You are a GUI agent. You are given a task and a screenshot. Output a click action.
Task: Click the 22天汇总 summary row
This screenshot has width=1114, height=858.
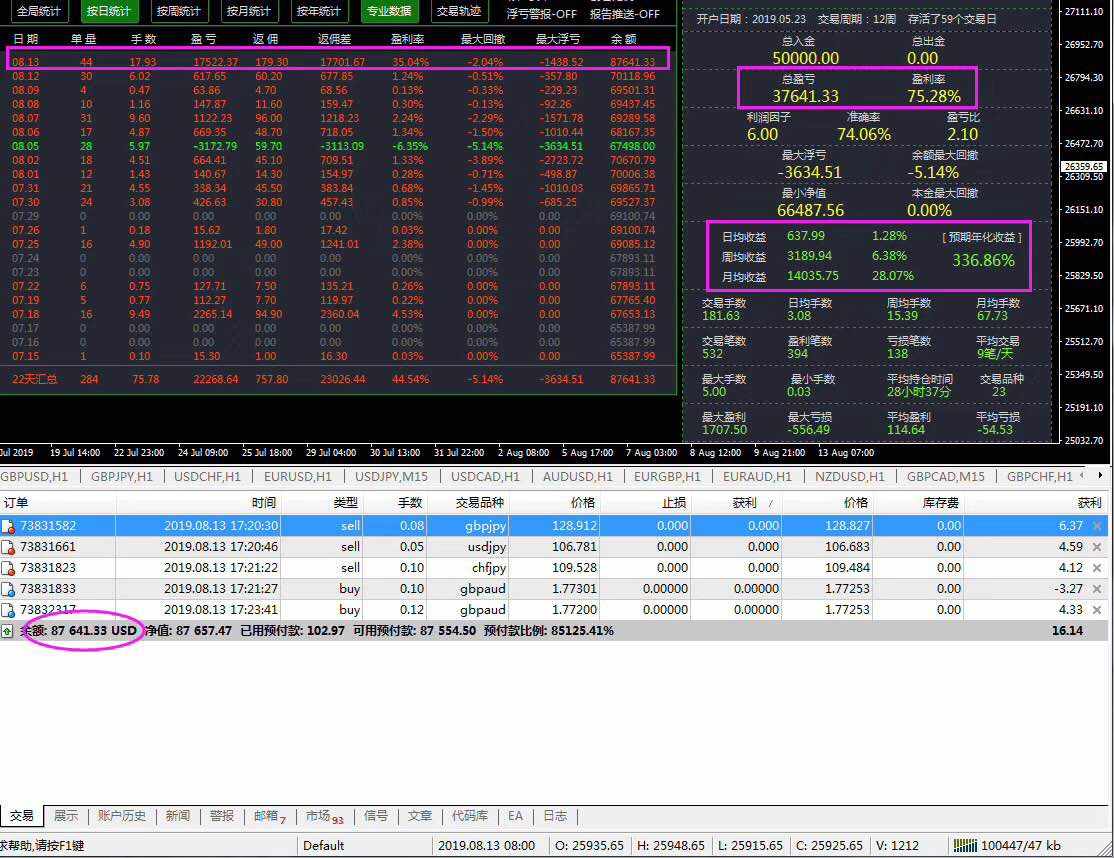click(334, 379)
